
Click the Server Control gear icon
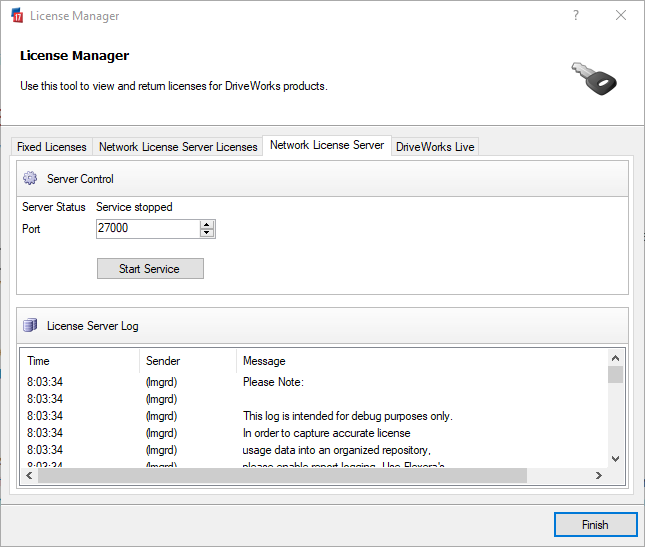click(30, 179)
